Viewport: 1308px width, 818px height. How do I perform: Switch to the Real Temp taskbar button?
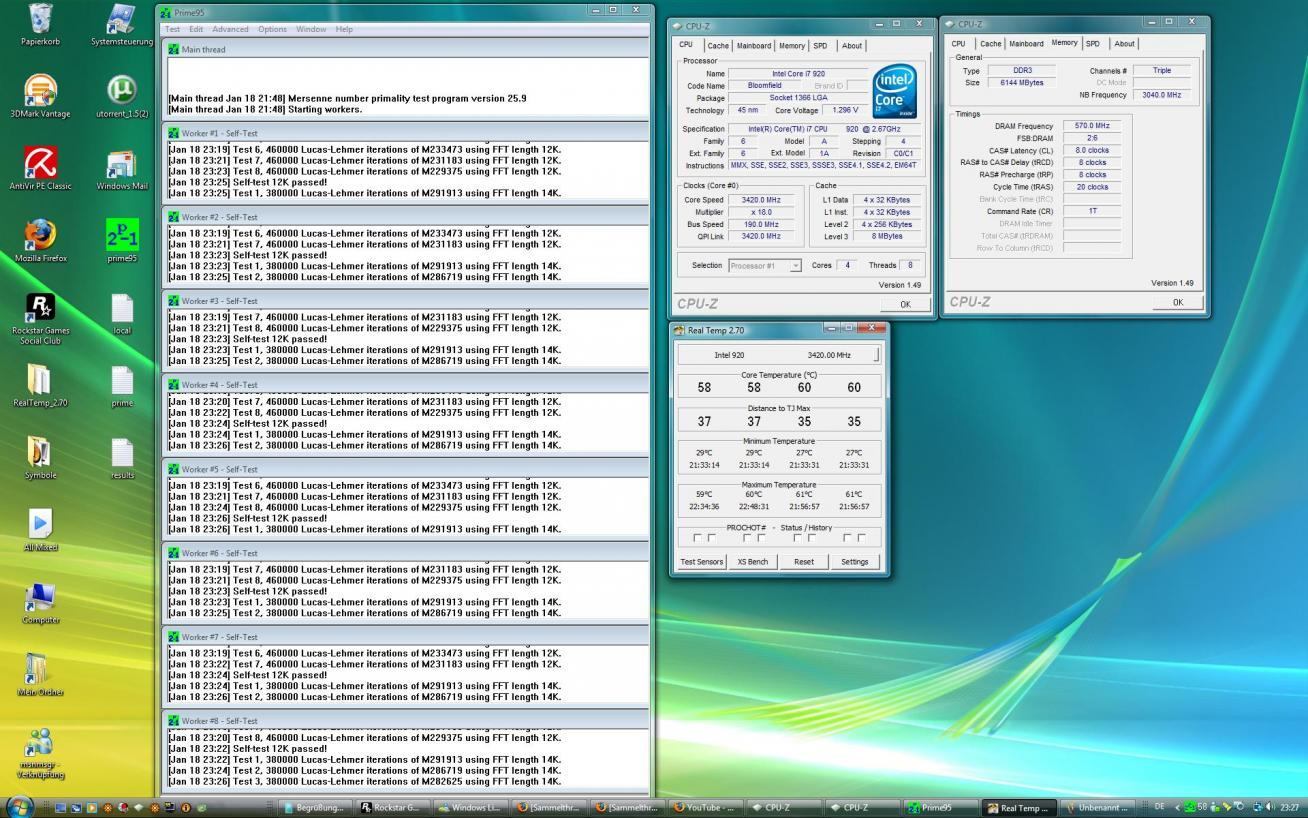click(1018, 808)
